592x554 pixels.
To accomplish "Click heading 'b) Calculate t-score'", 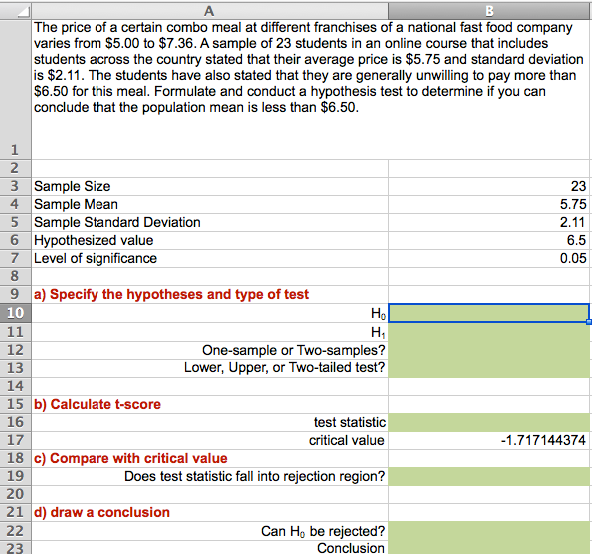I will tap(97, 404).
